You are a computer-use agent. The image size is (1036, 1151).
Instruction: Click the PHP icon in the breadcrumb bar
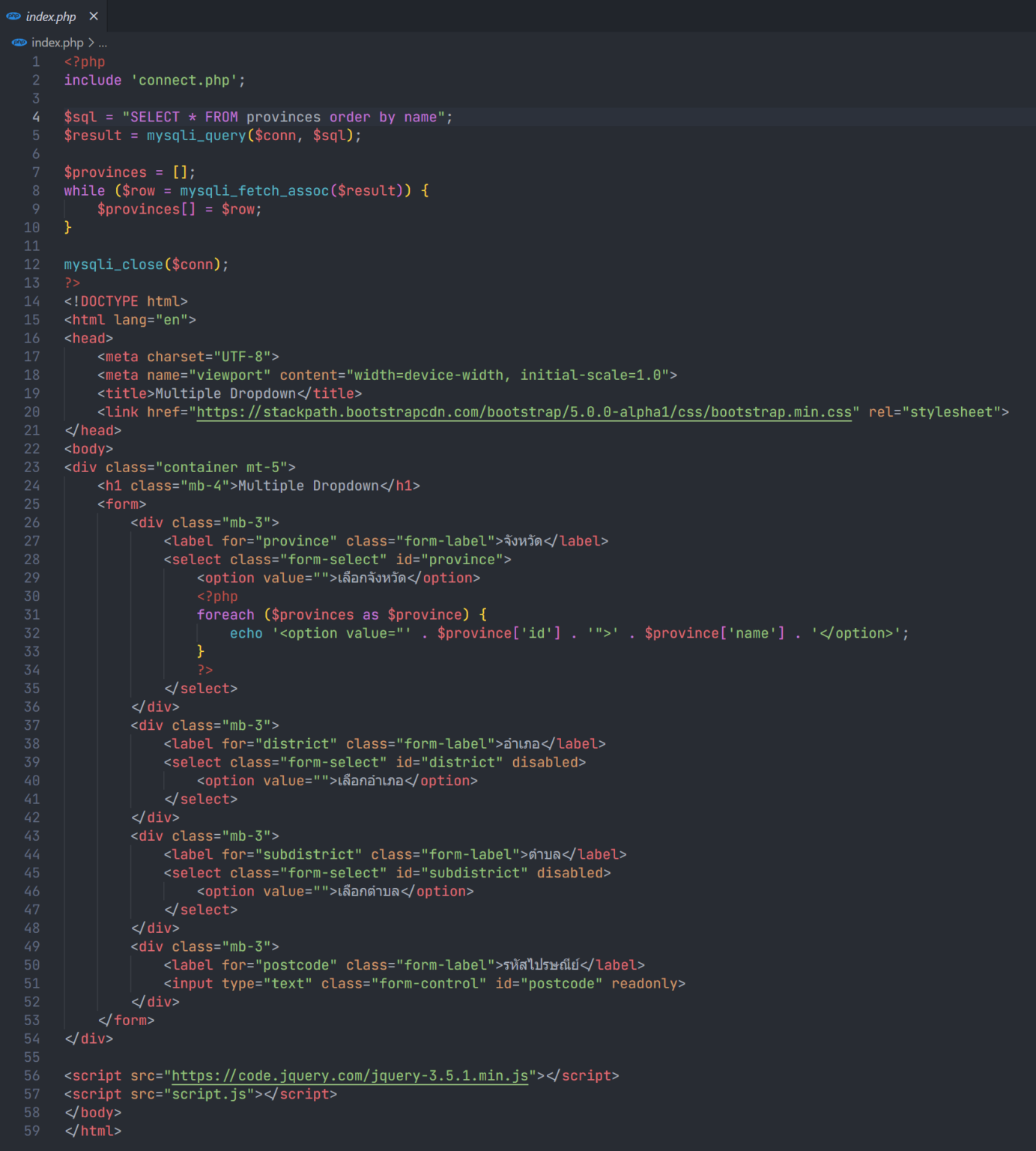[17, 43]
